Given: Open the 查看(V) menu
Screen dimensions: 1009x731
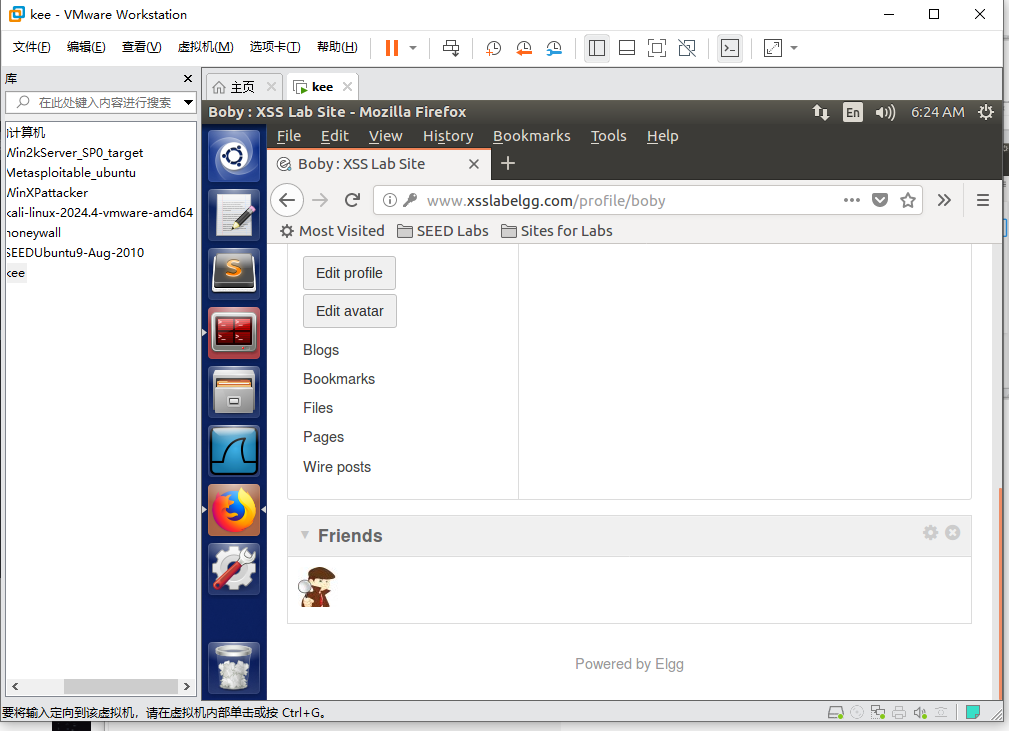Looking at the screenshot, I should [141, 46].
